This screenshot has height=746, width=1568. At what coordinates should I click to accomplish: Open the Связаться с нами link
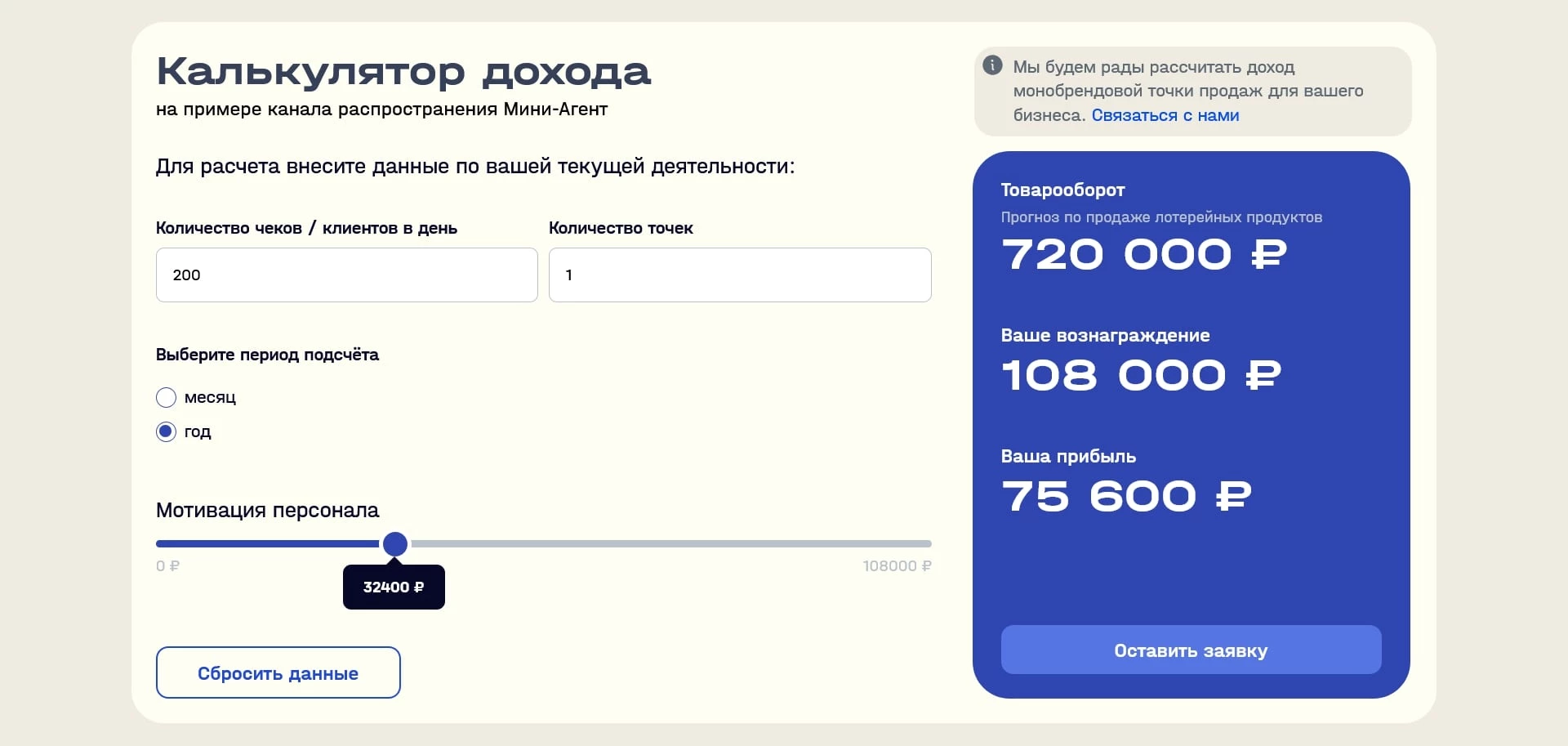[x=1163, y=115]
